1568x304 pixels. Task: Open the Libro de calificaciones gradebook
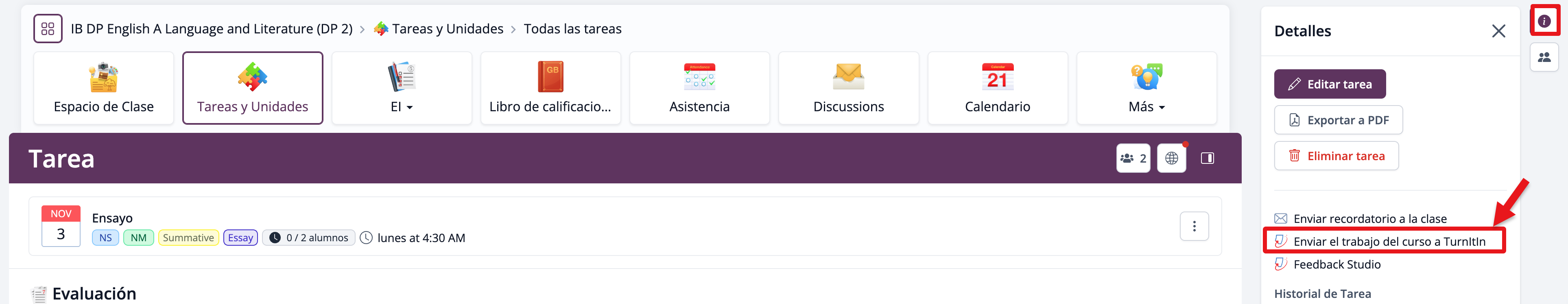pos(550,88)
